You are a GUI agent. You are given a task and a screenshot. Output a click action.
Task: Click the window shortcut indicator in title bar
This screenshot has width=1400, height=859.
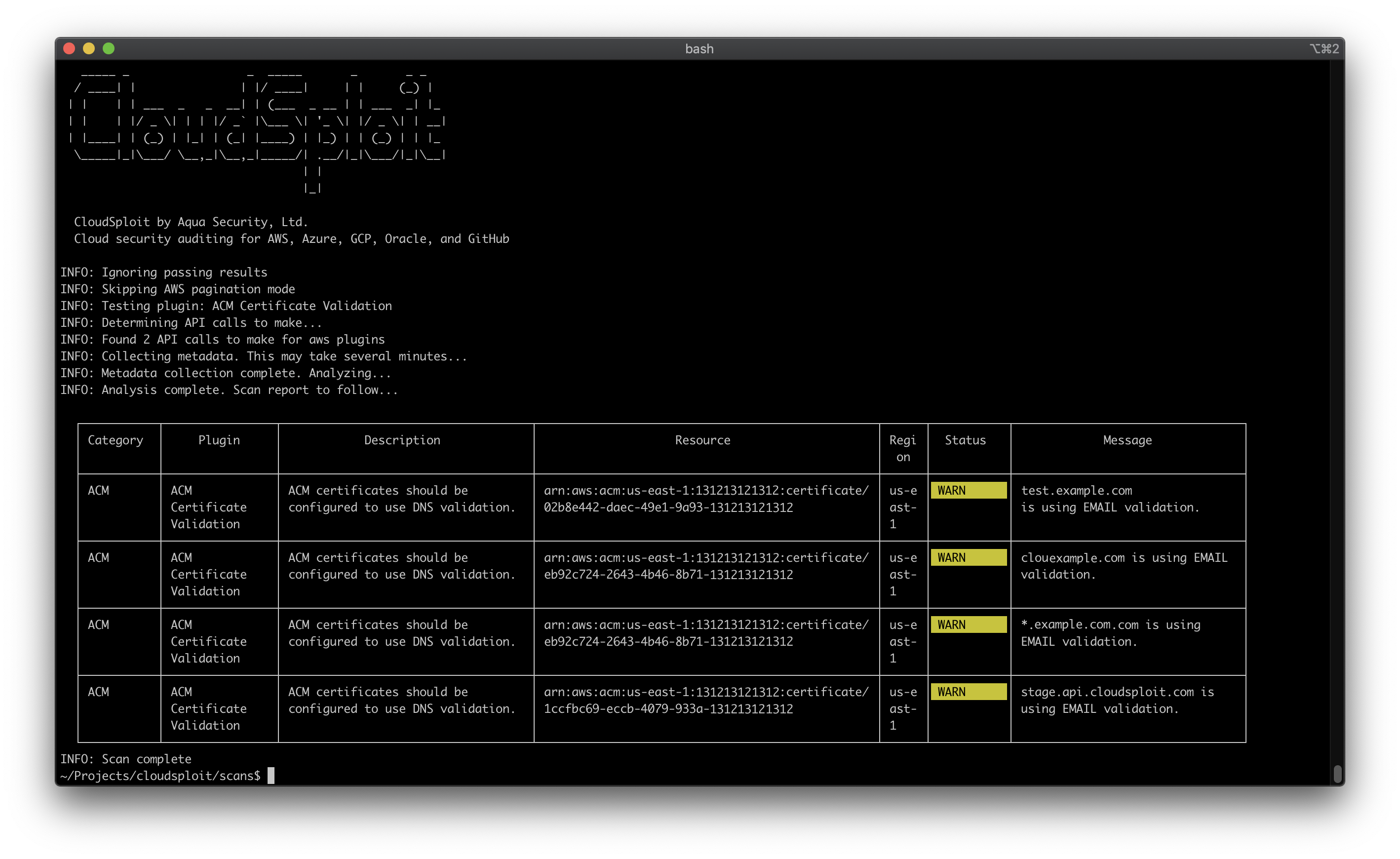tap(1324, 49)
